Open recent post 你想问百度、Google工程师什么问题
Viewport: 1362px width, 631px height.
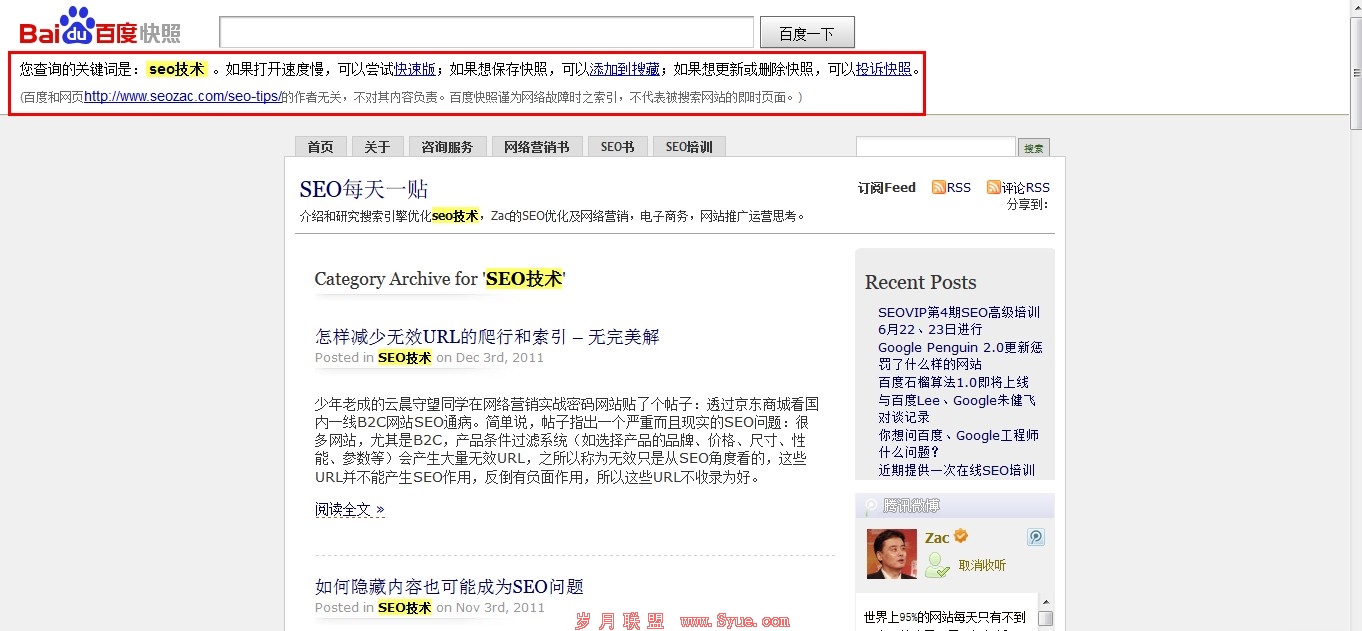click(x=958, y=443)
